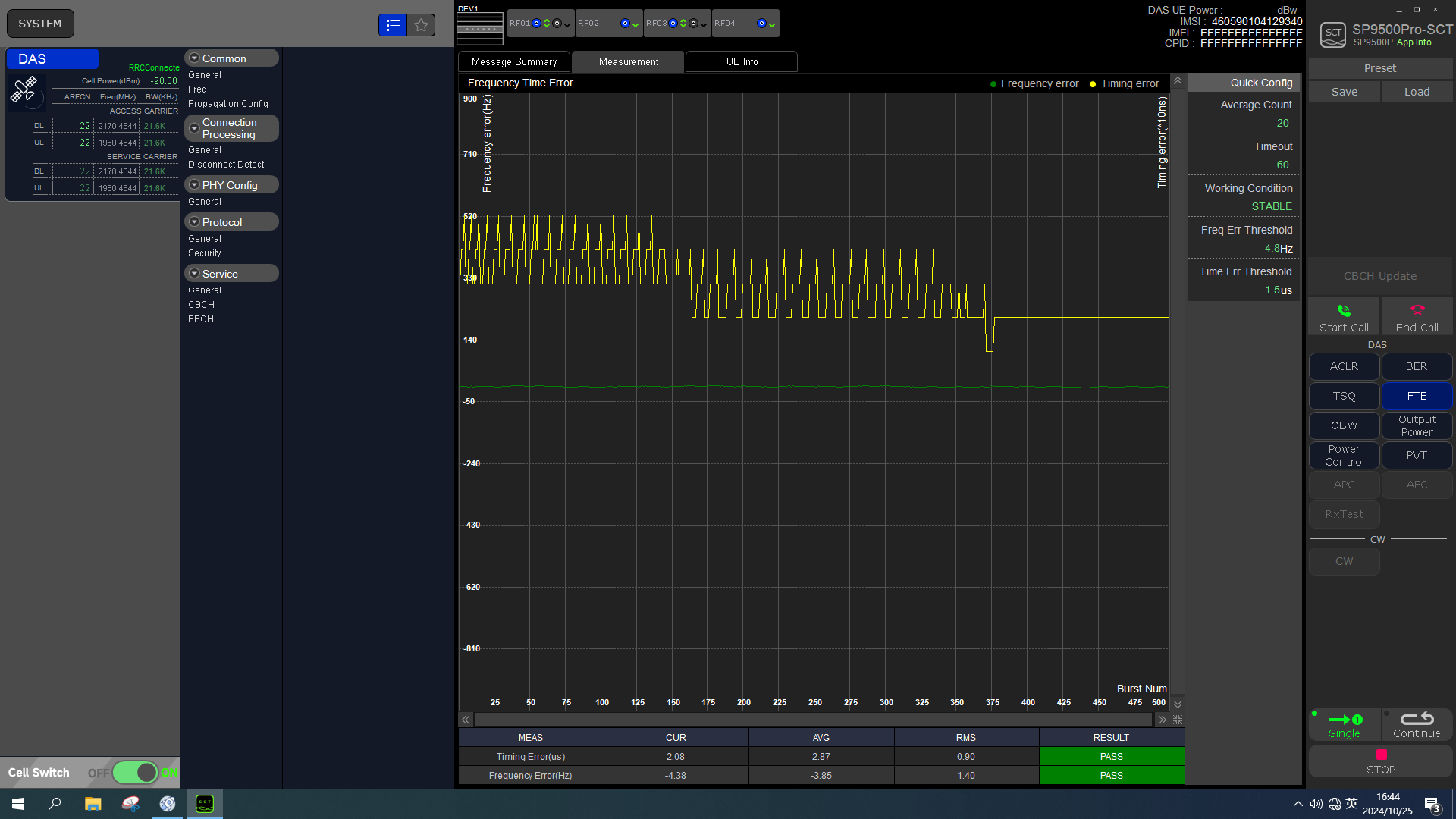Open the SYSTEM menu
This screenshot has width=1456, height=819.
tap(40, 24)
